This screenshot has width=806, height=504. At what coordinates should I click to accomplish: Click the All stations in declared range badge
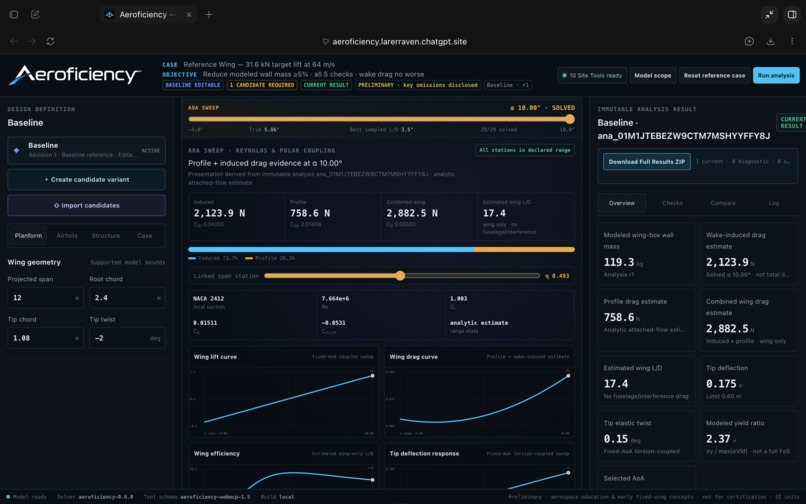click(x=525, y=150)
